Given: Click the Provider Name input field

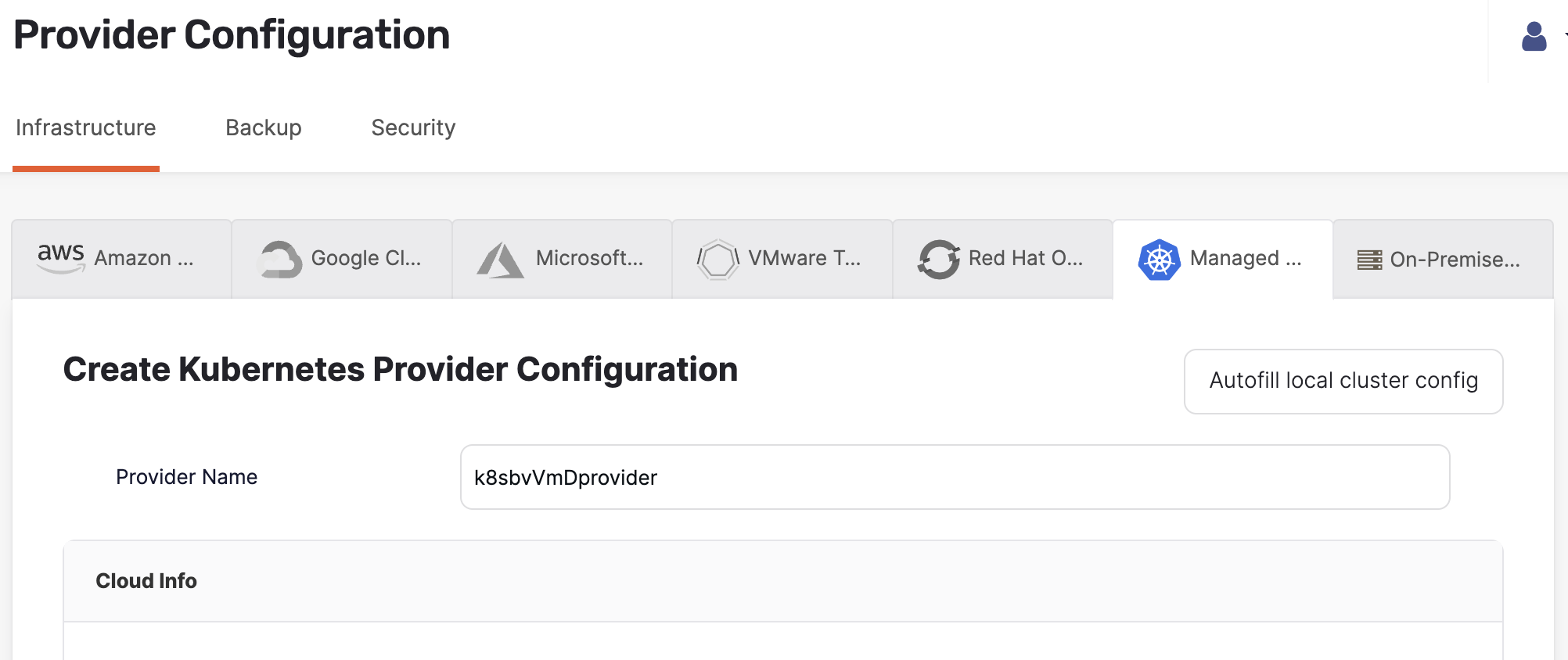Looking at the screenshot, I should coord(955,477).
